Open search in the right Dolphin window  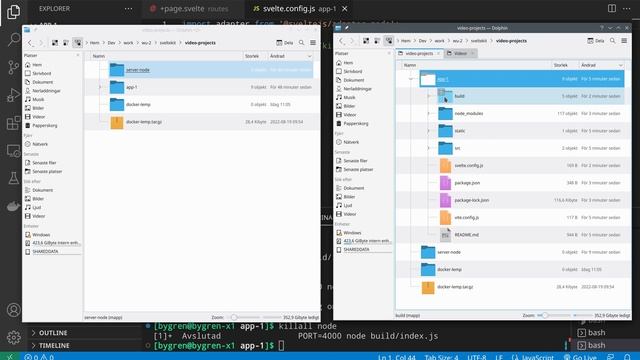(613, 41)
